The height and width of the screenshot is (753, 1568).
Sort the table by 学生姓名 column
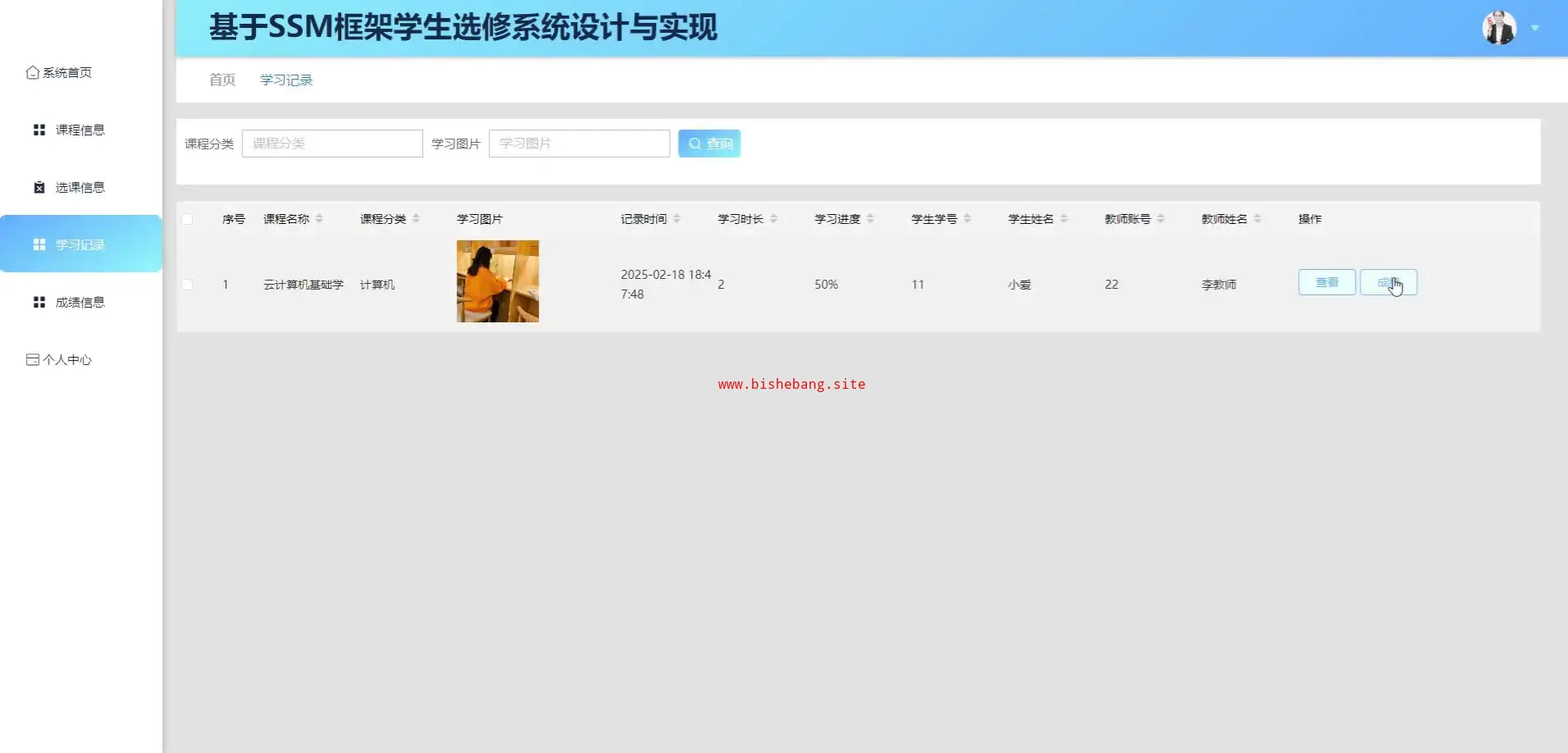(x=1064, y=219)
